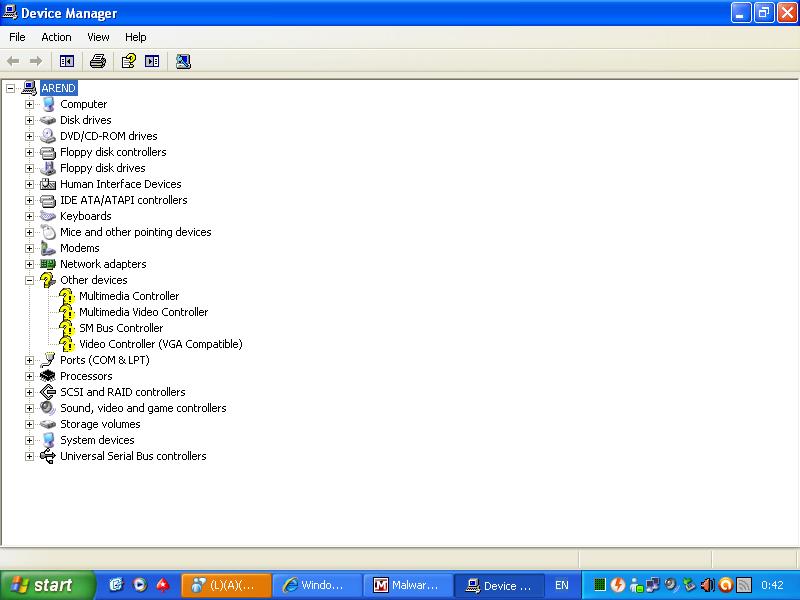The image size is (800, 600).
Task: Click the mouse icon for pointing devices
Action: [48, 232]
